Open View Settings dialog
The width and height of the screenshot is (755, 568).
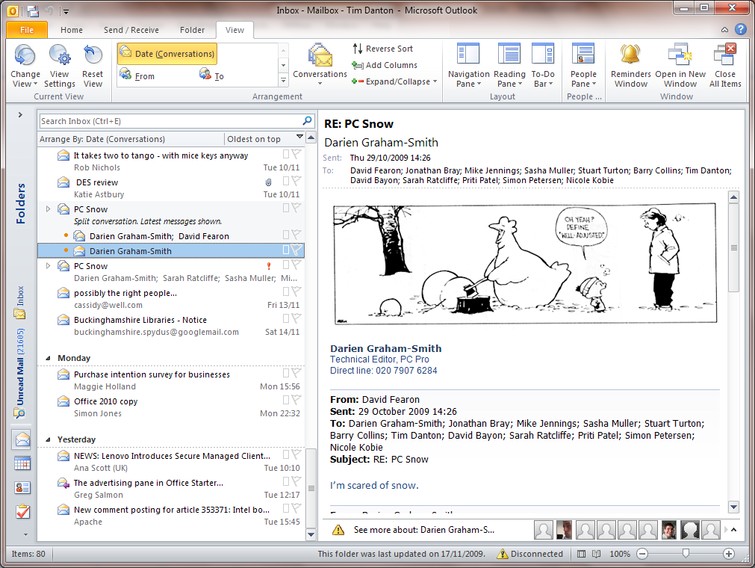click(x=59, y=66)
